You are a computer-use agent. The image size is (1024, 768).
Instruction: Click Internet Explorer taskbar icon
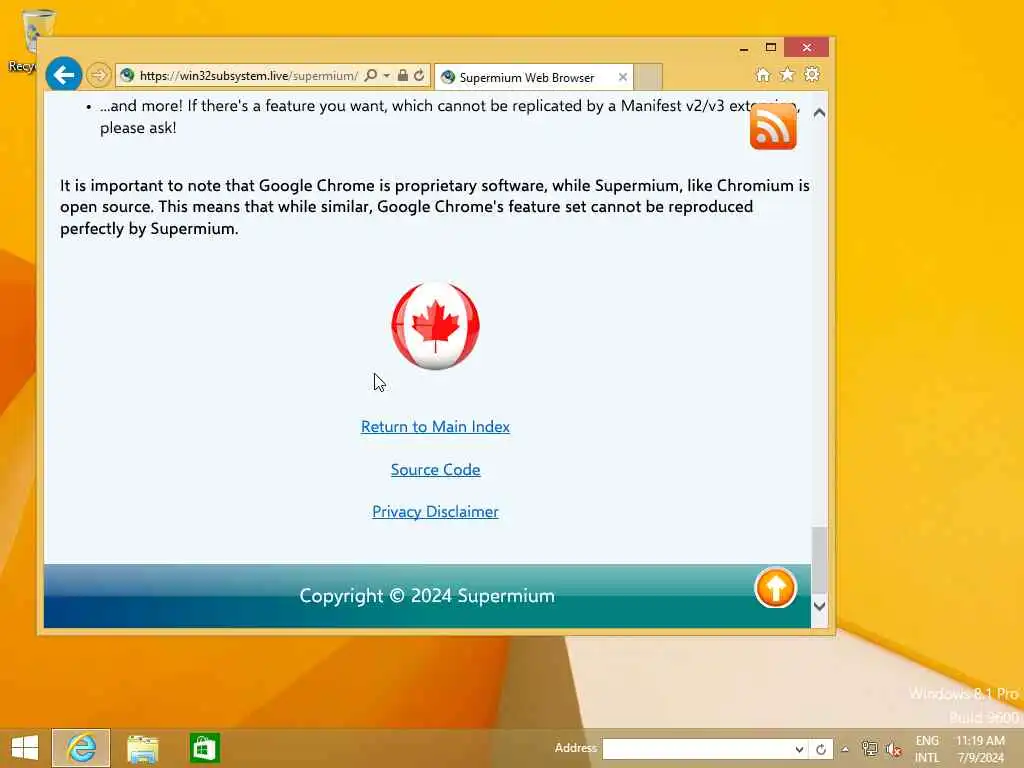(81, 748)
